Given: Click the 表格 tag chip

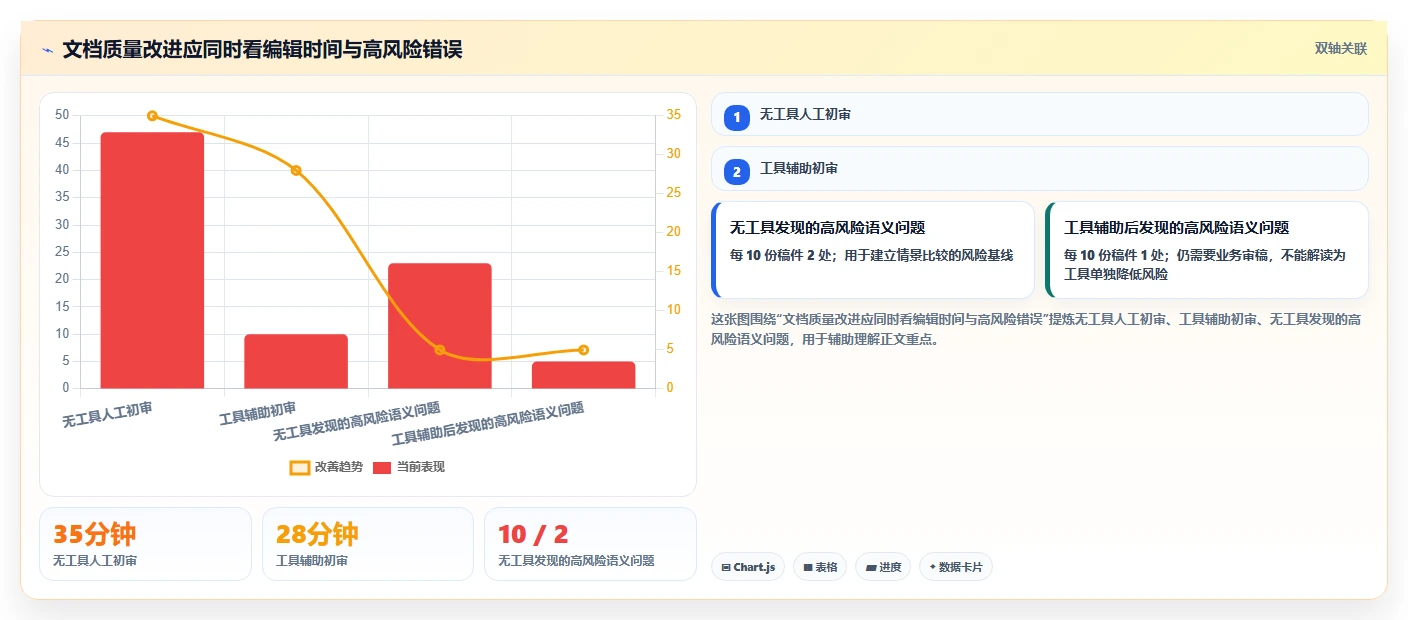Looking at the screenshot, I should coord(820,567).
